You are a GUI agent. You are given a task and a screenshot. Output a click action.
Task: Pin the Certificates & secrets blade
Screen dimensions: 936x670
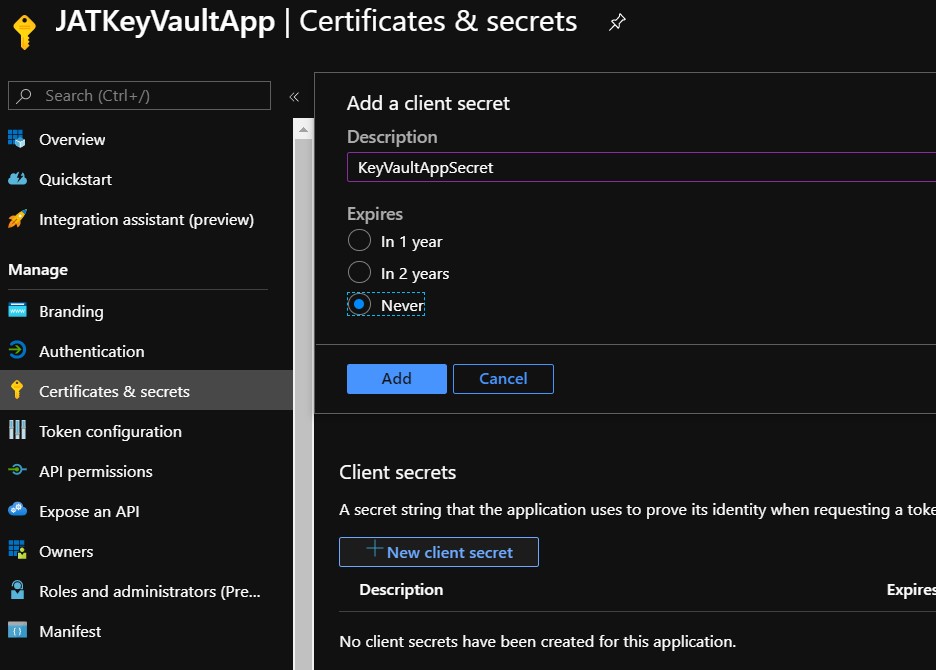[617, 22]
